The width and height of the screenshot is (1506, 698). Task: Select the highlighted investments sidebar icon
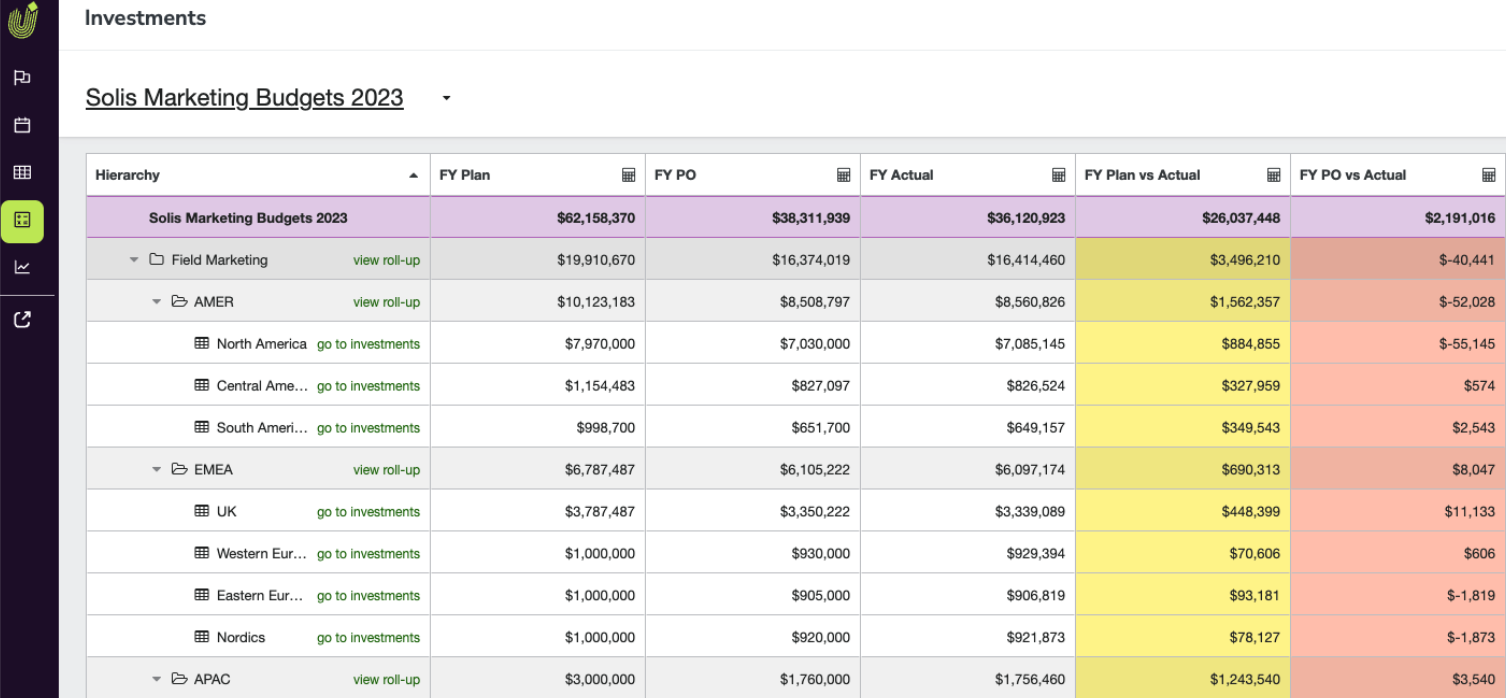(x=22, y=220)
